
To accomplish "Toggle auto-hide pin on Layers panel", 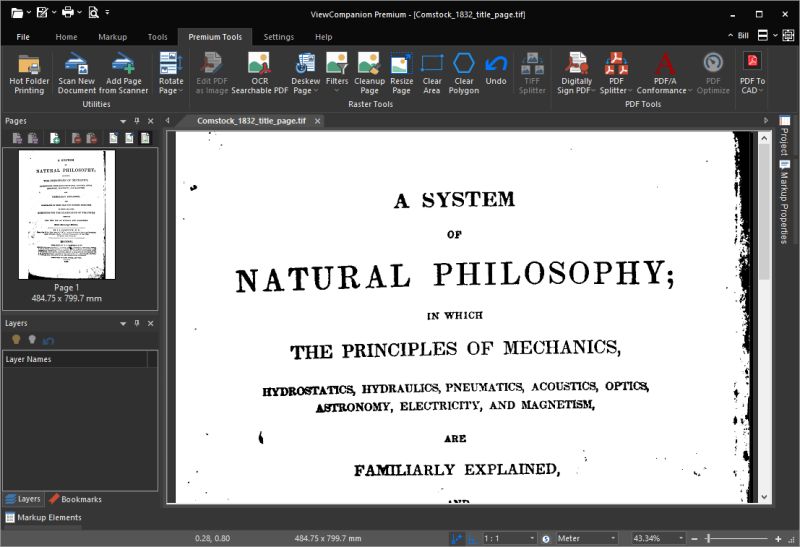I will click(x=137, y=324).
